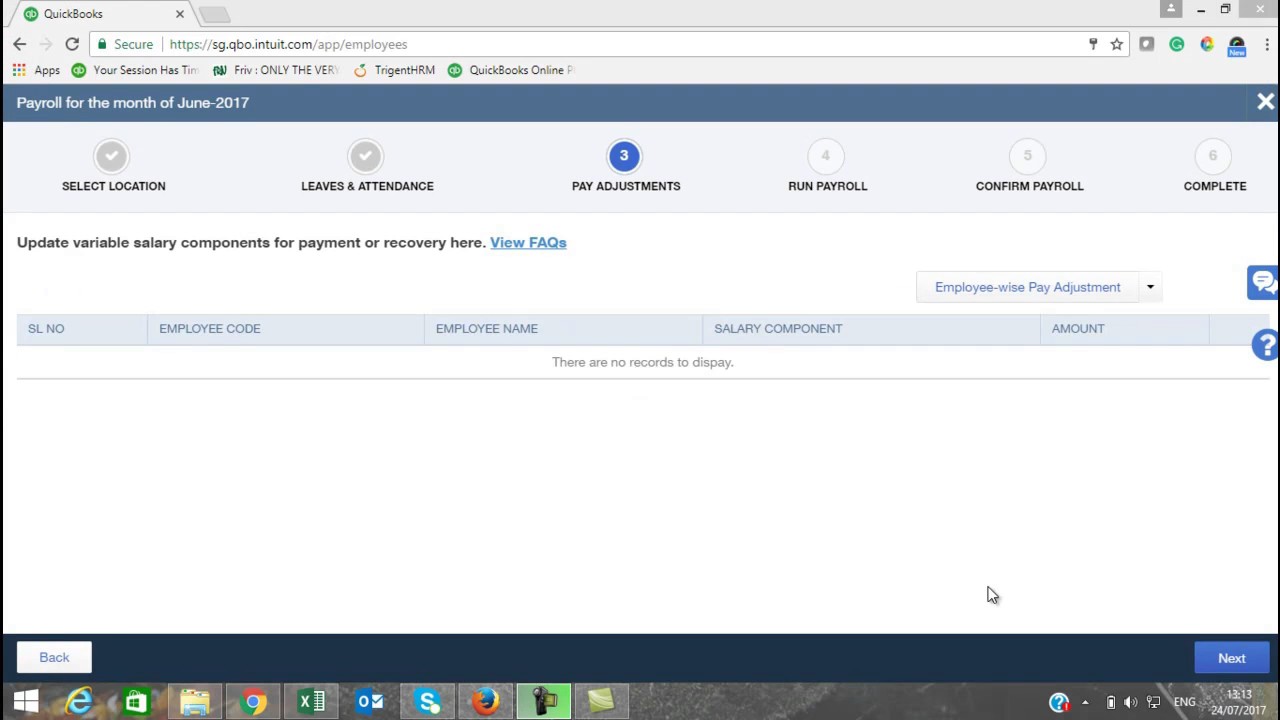Image resolution: width=1280 pixels, height=720 pixels.
Task: Jump to step 4 Run Payroll circle
Action: 826,156
